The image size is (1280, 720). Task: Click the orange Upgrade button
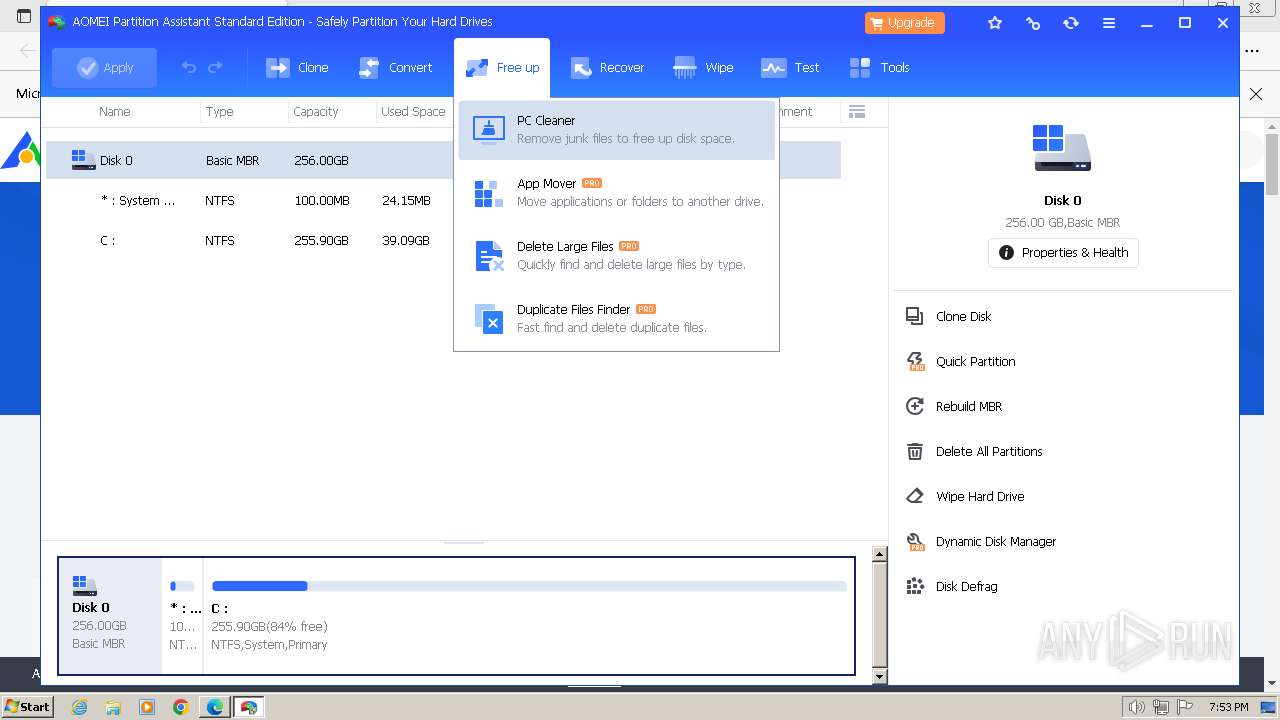(x=905, y=22)
